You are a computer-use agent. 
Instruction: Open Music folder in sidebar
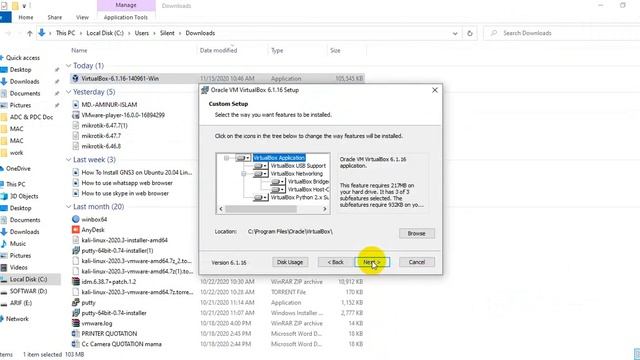[18, 244]
